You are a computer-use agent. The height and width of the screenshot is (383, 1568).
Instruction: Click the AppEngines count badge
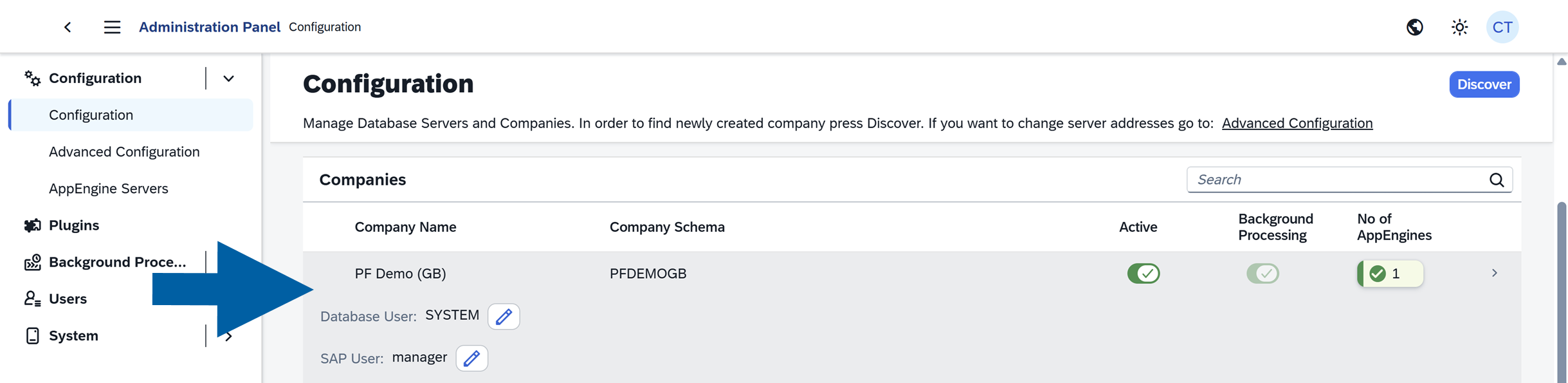coord(1389,273)
